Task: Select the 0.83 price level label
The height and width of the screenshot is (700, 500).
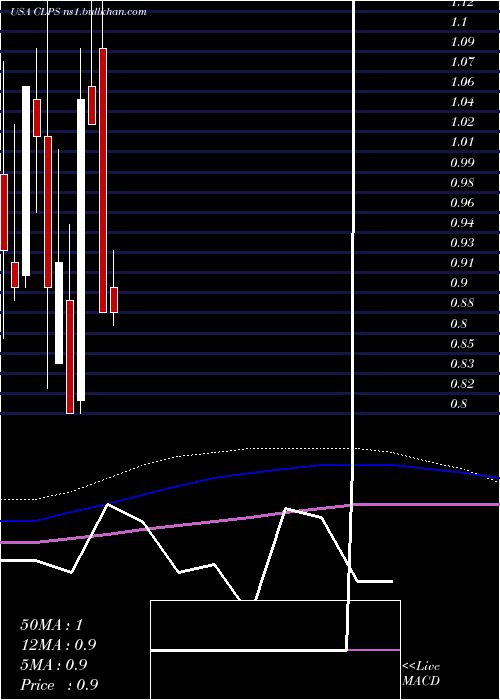Action: point(462,364)
